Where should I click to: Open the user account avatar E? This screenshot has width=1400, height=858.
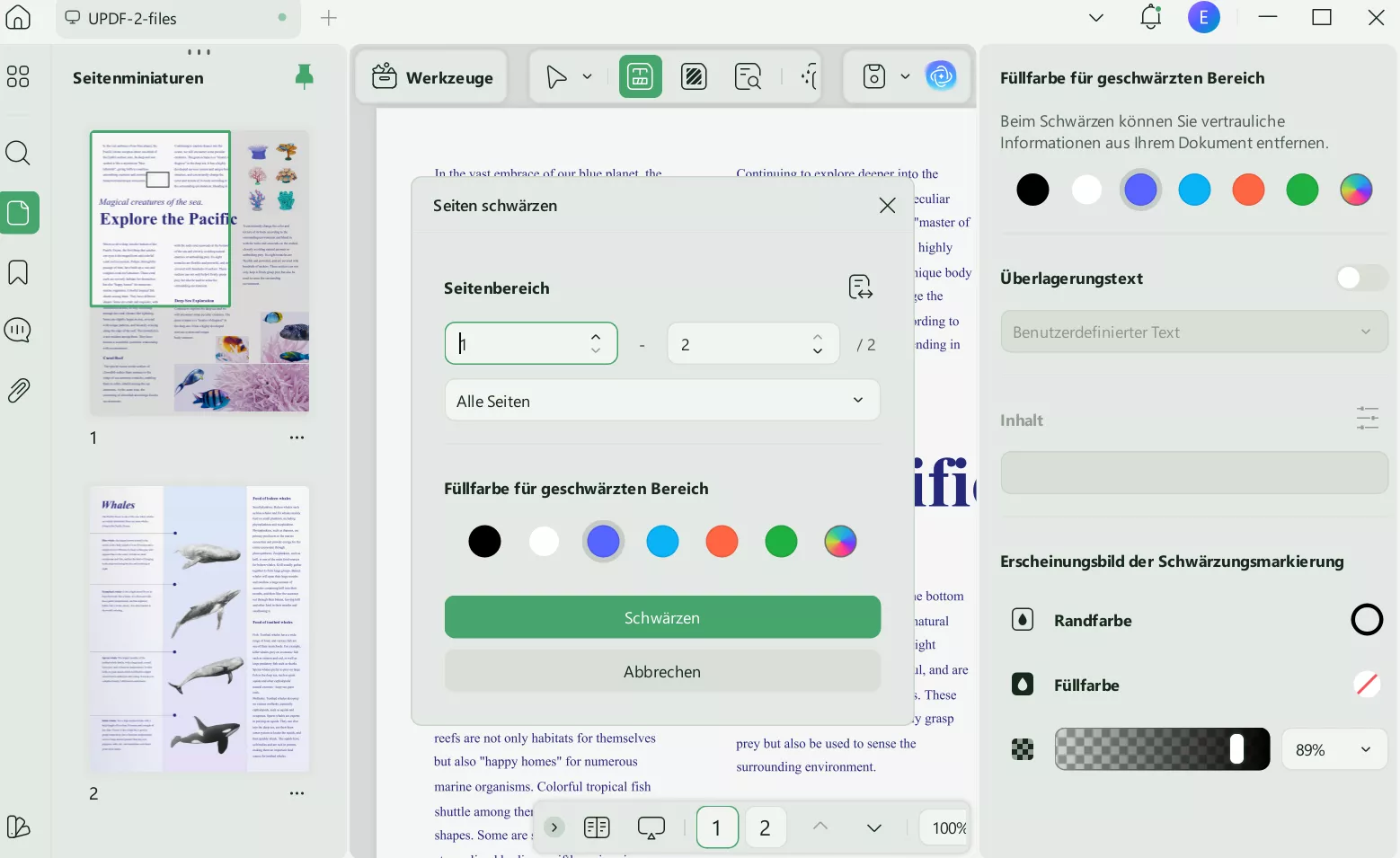tap(1204, 17)
